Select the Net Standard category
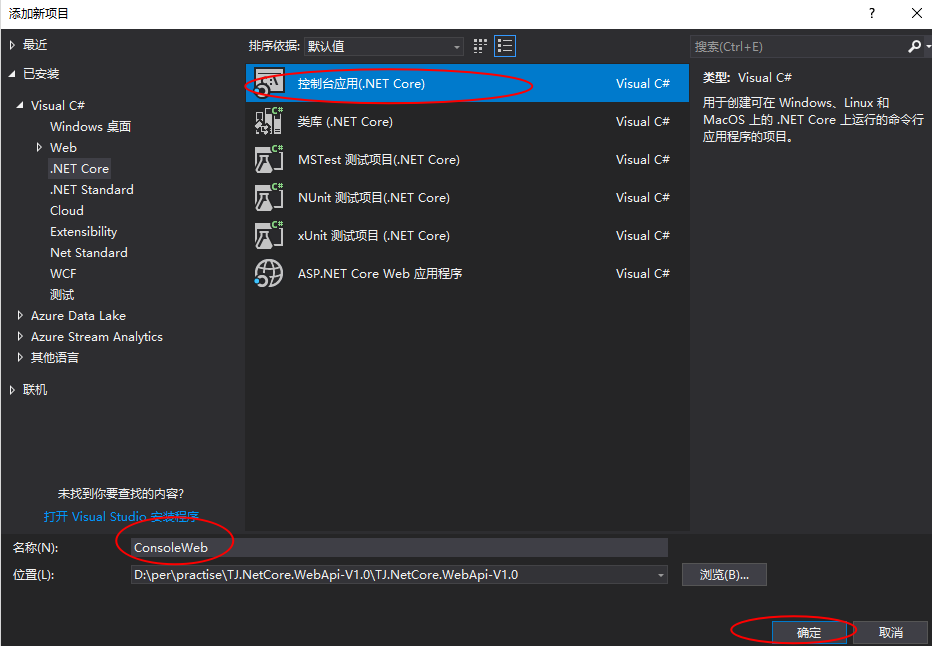 click(89, 253)
